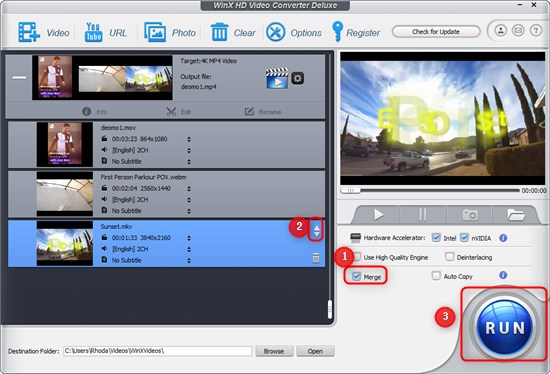Enable Deinterlacing
Viewport: 550px width, 374px height.
point(449,256)
